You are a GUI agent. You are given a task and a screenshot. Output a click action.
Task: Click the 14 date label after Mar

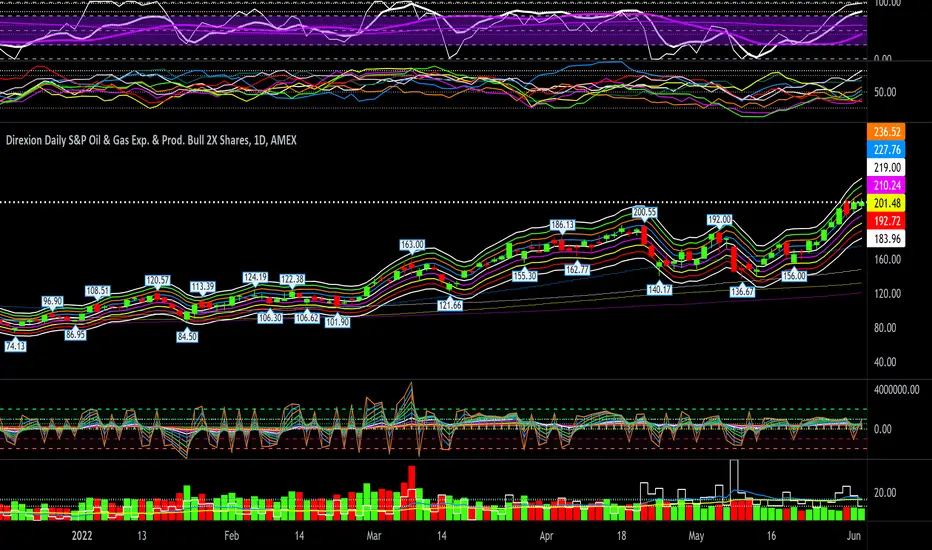pyautogui.click(x=442, y=536)
